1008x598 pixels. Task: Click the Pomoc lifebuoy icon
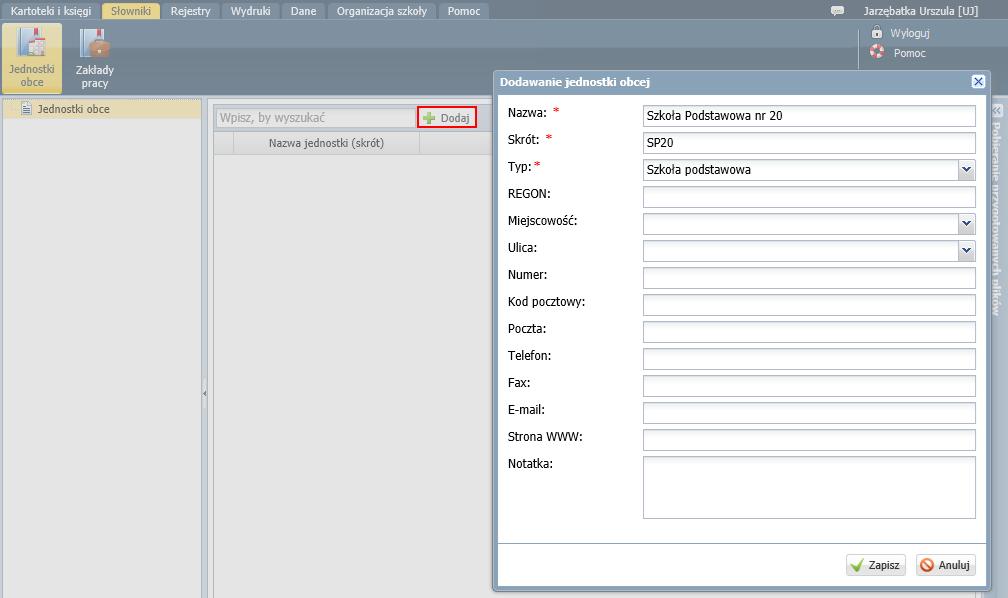[877, 52]
